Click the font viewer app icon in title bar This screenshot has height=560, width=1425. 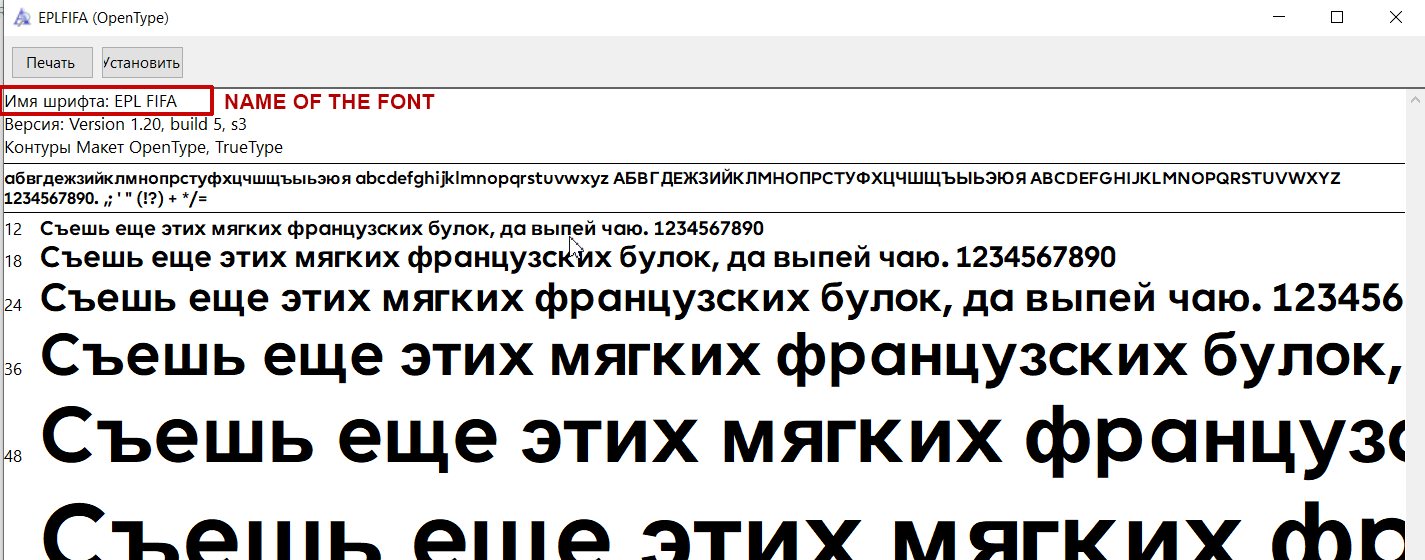(22, 17)
